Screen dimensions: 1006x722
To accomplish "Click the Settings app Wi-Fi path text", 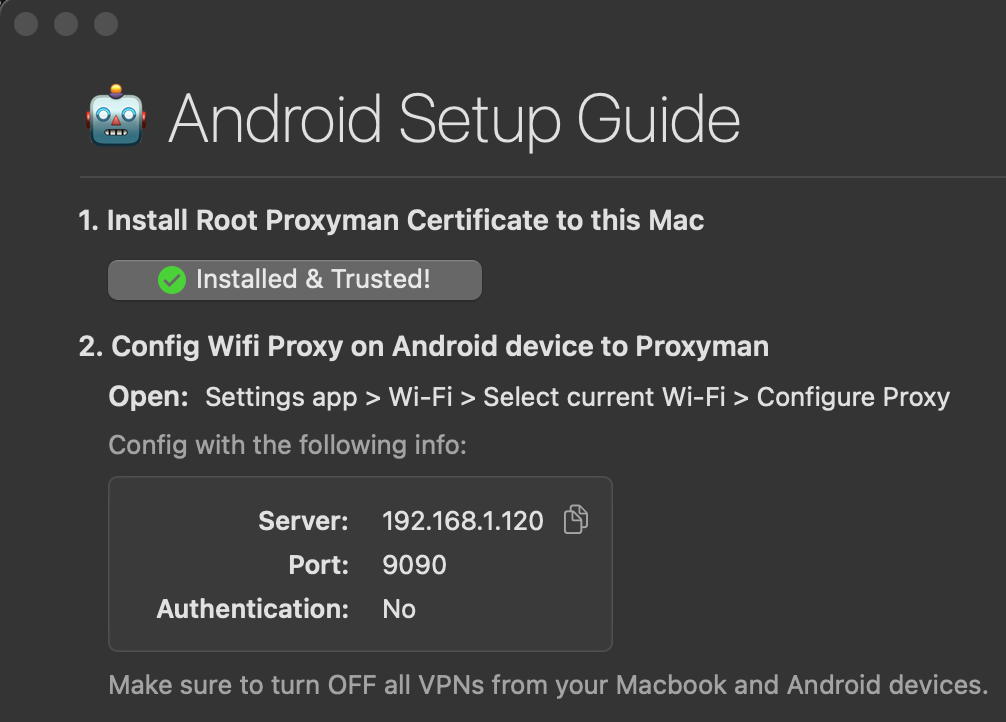I will pyautogui.click(x=577, y=397).
